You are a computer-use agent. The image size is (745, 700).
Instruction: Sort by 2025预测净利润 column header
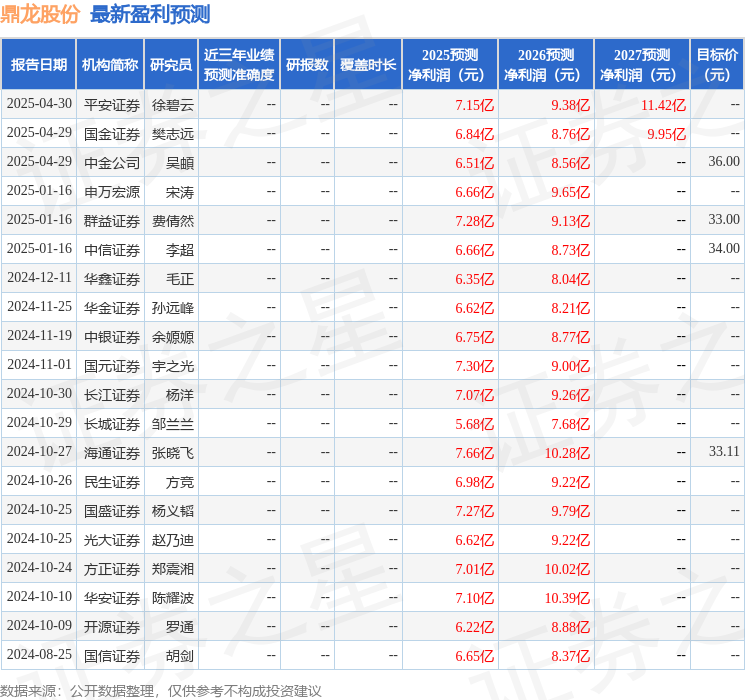click(450, 65)
